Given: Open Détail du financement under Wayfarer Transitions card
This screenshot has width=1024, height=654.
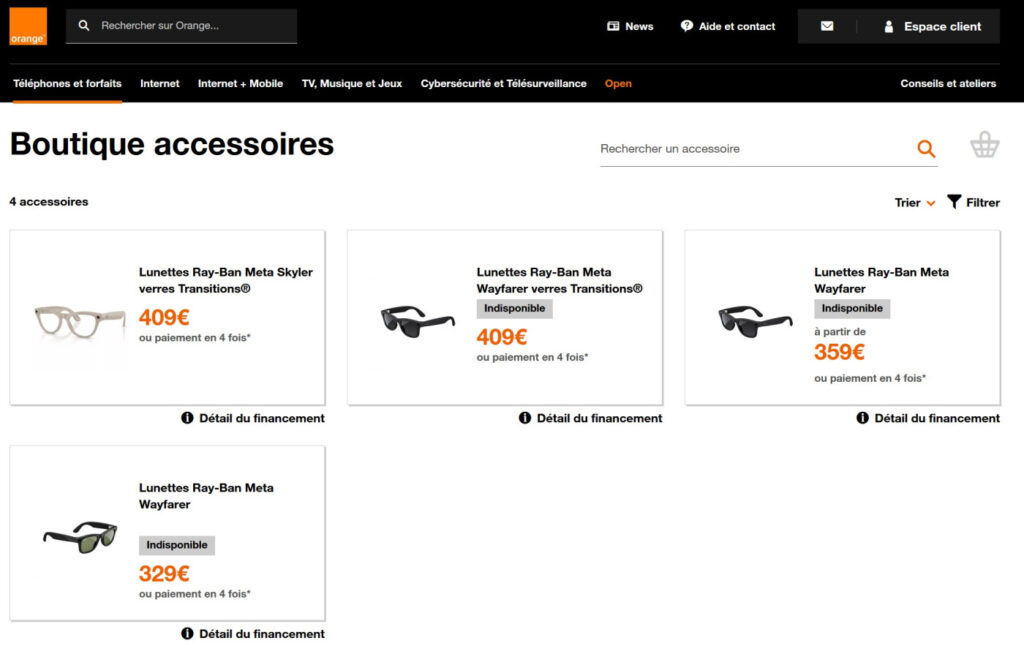Looking at the screenshot, I should coord(599,418).
